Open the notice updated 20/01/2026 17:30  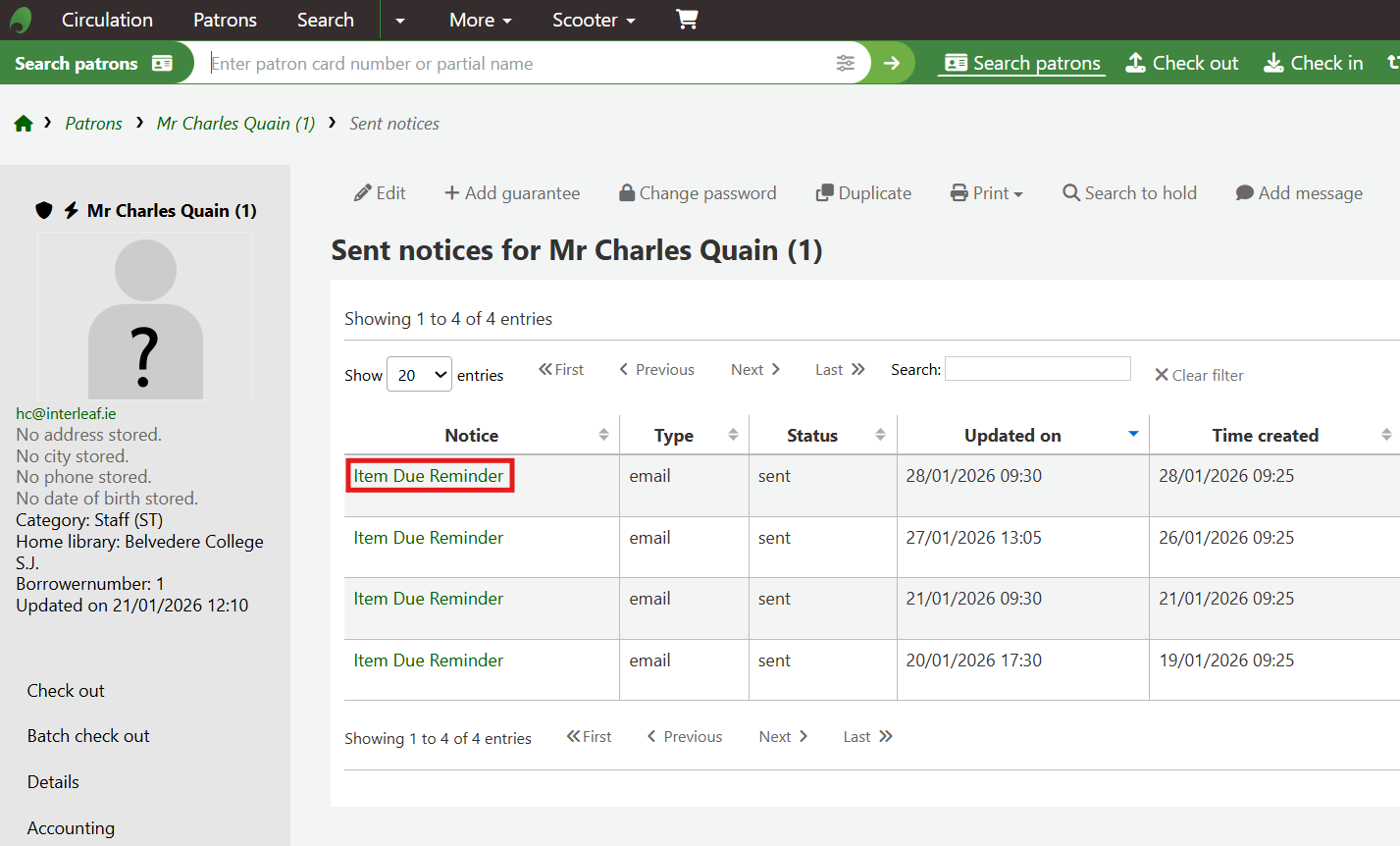coord(429,661)
